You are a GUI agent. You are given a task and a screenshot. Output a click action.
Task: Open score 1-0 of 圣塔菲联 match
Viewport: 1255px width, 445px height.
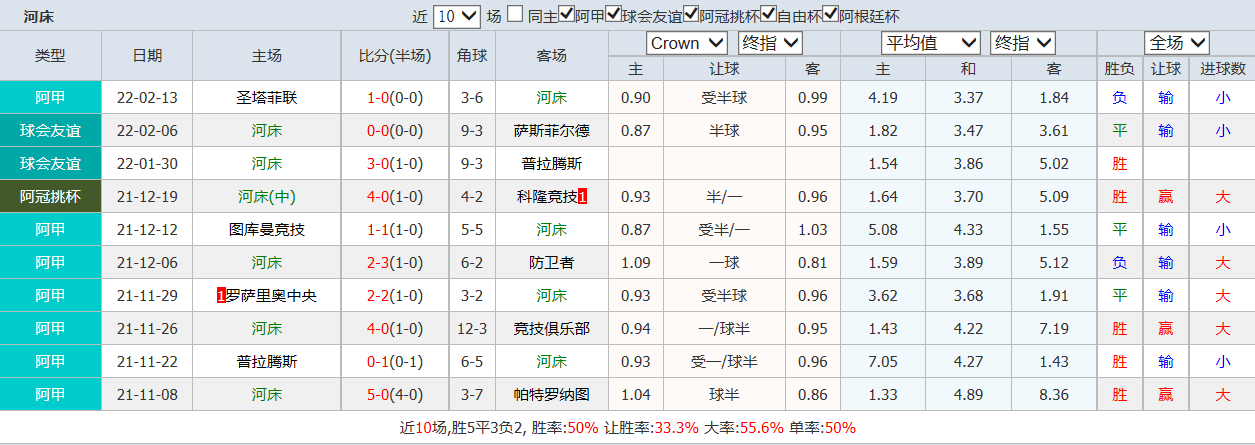coord(378,98)
